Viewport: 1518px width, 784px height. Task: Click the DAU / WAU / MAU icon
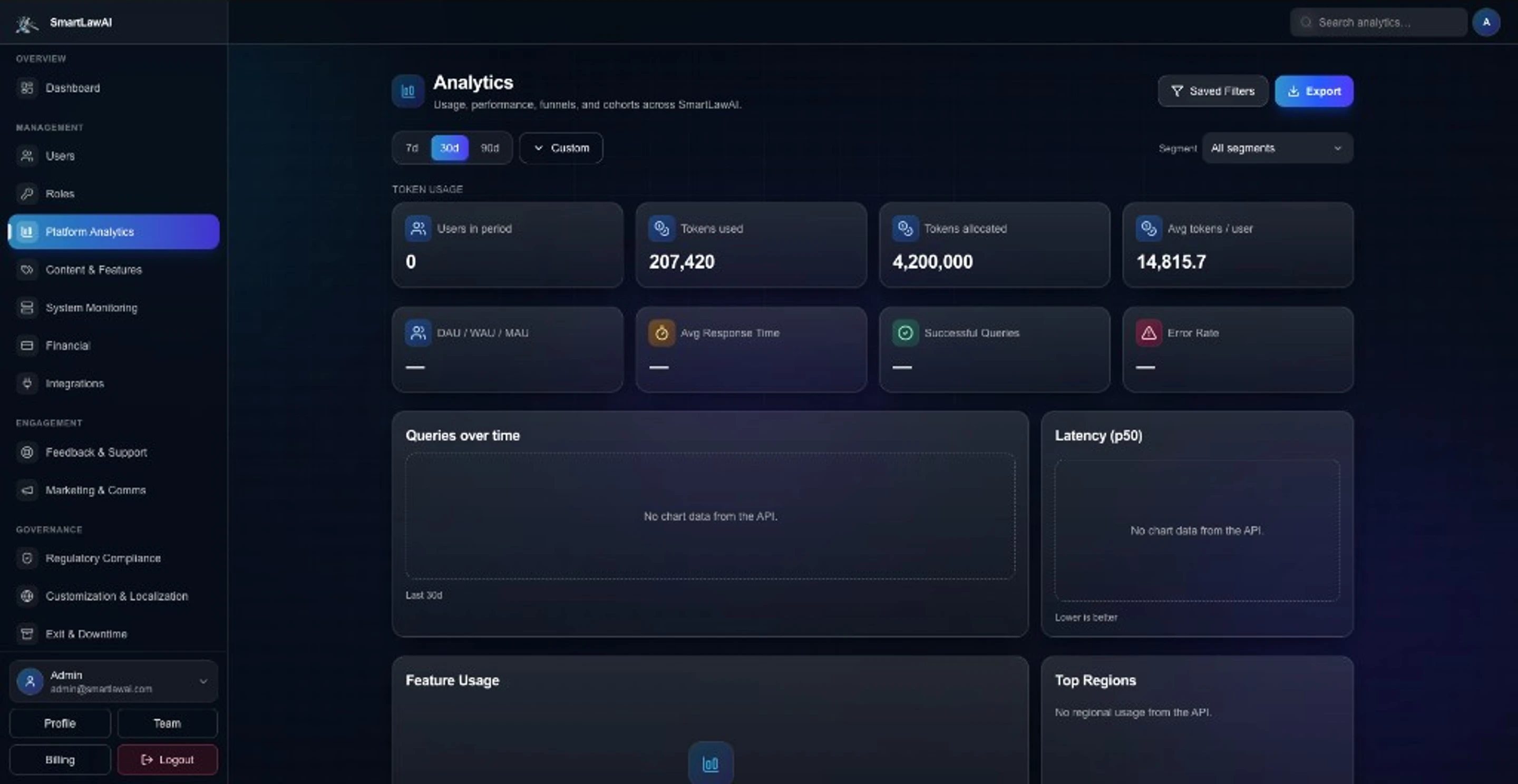pyautogui.click(x=418, y=333)
